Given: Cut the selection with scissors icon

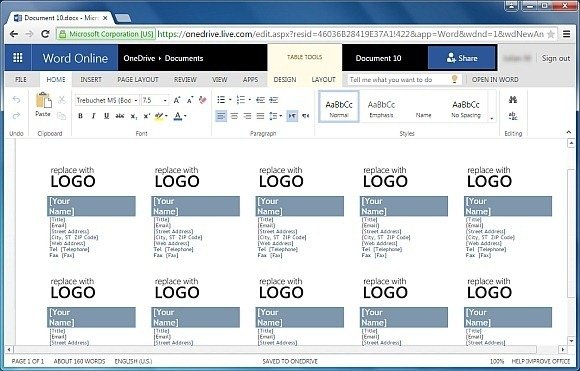Looking at the screenshot, I should tap(62, 100).
